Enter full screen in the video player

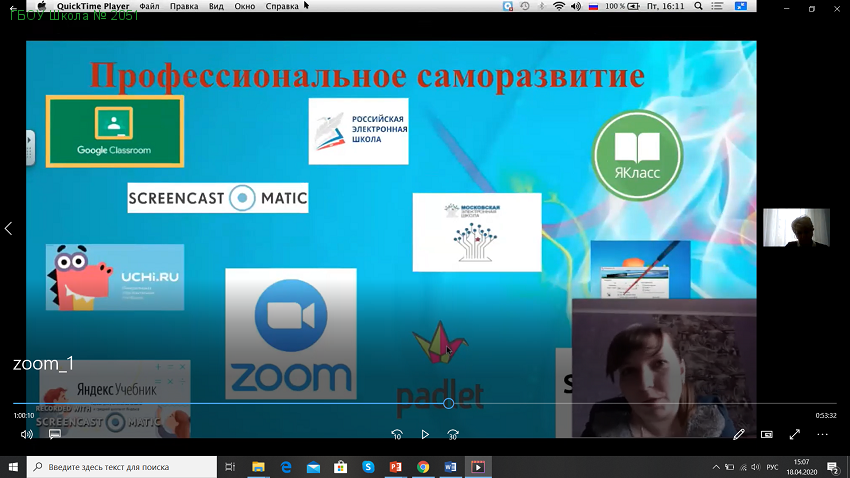point(795,435)
